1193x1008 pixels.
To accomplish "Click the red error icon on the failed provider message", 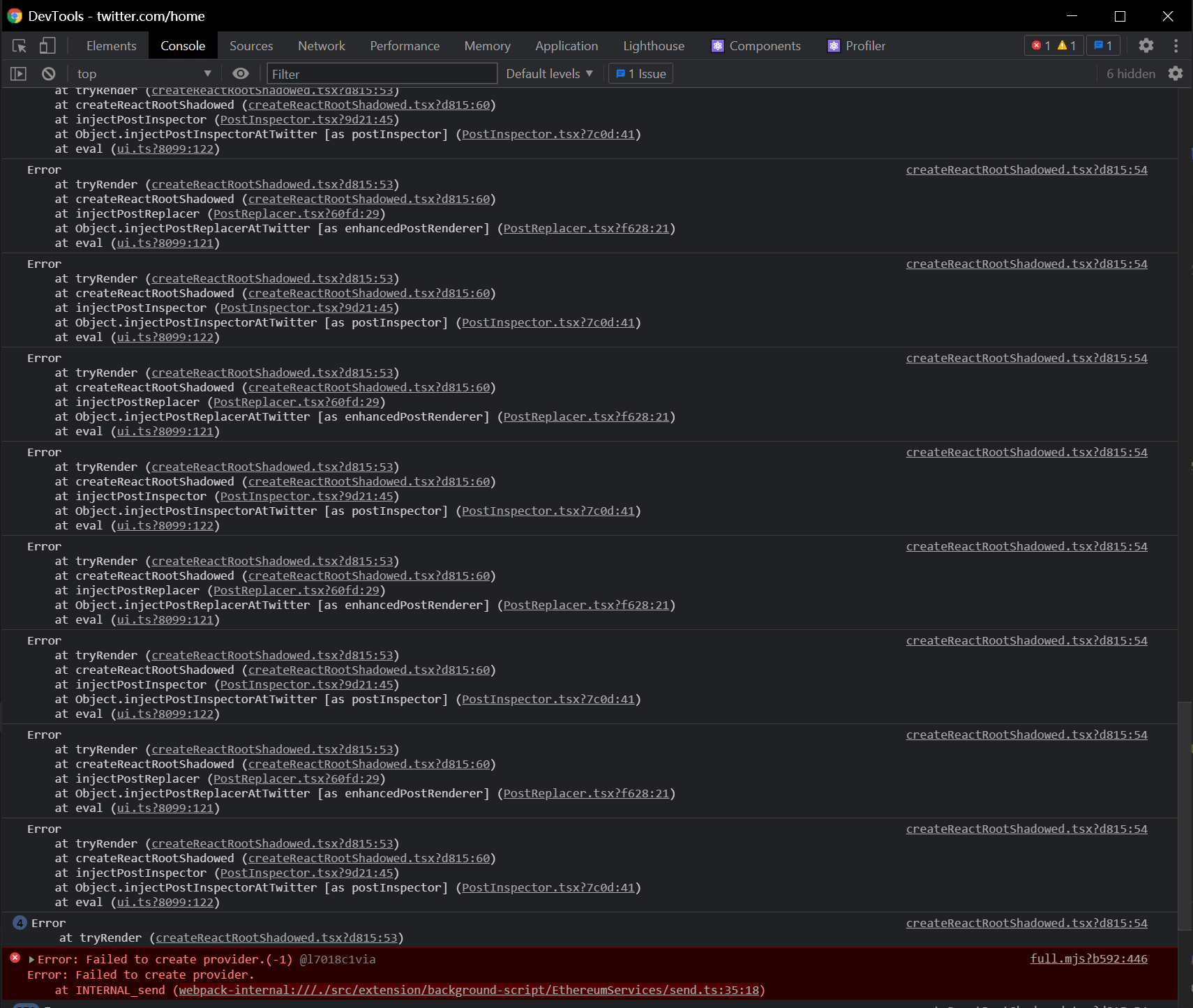I will tap(15, 958).
